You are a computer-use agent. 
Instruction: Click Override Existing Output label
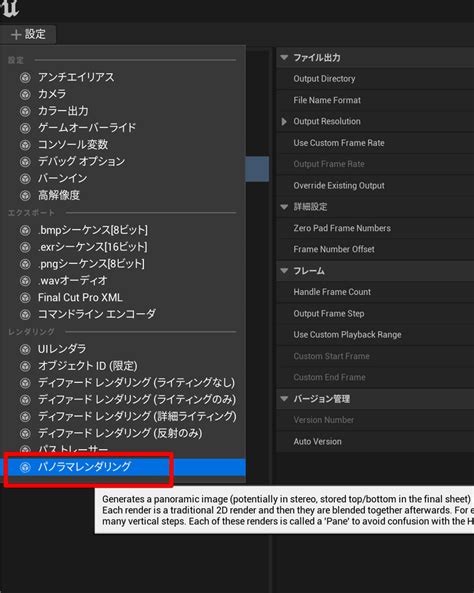click(x=339, y=186)
